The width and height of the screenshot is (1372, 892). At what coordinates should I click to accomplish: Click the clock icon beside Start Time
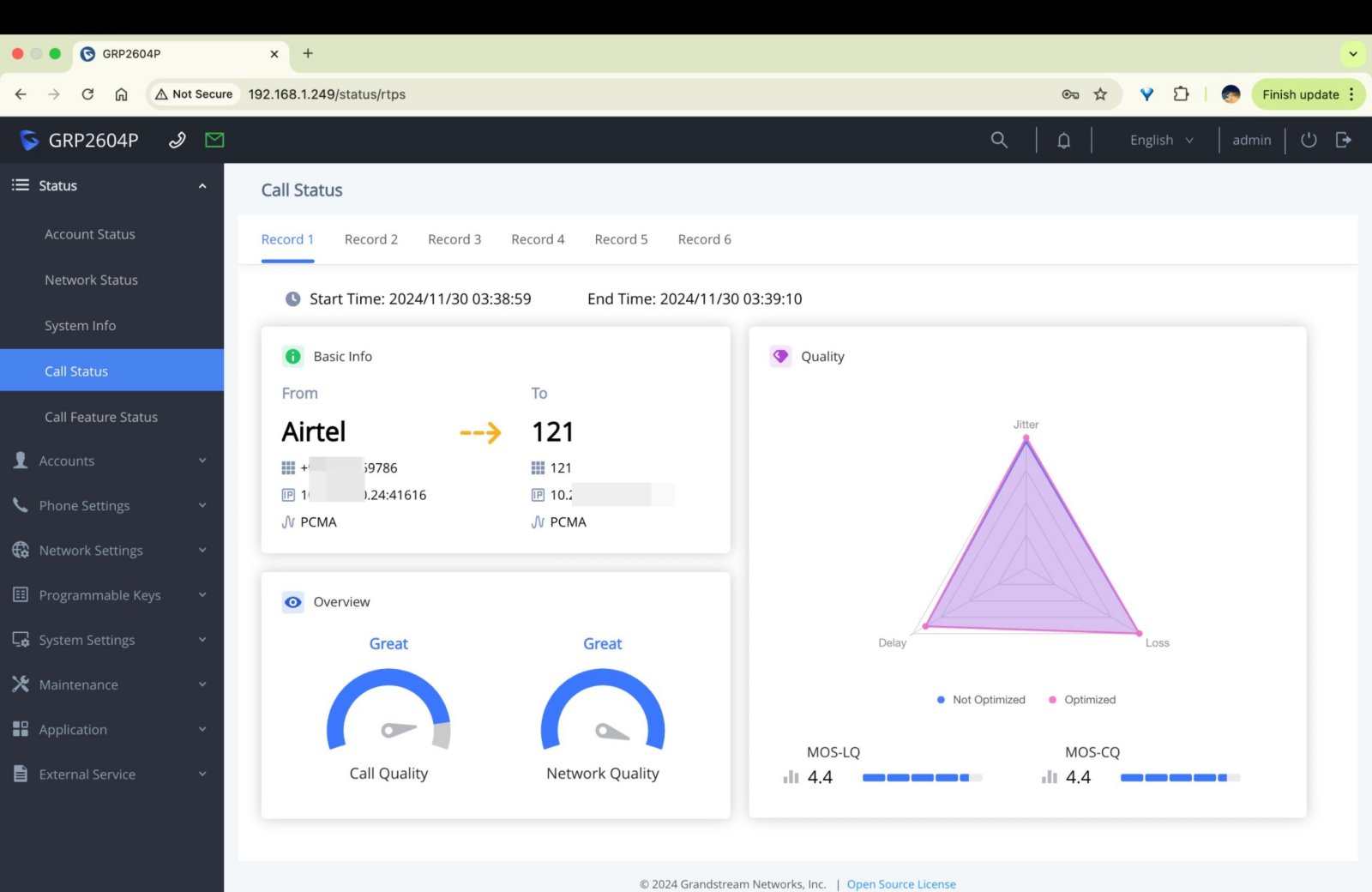(x=292, y=299)
